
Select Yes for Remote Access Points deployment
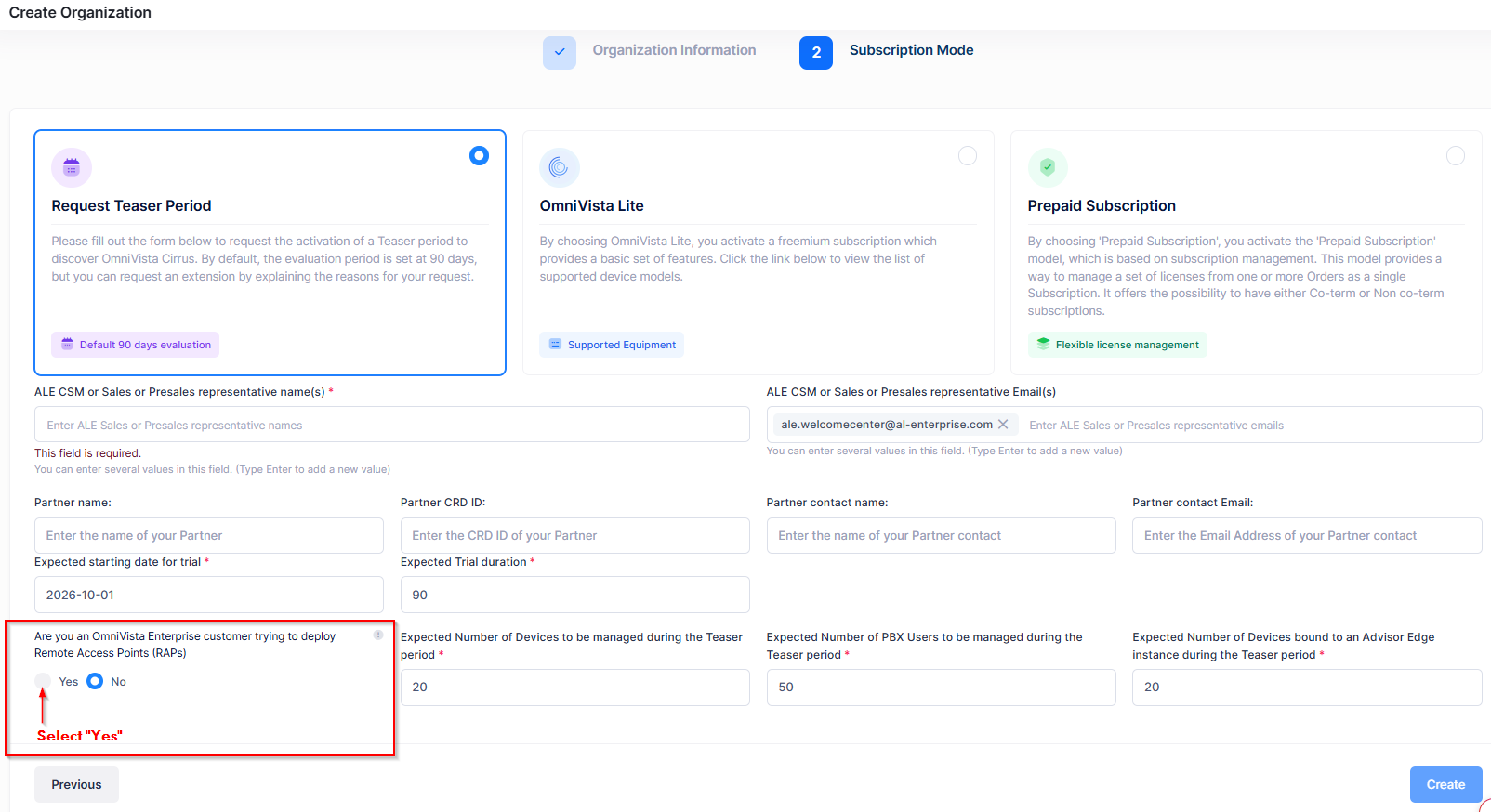(x=43, y=681)
